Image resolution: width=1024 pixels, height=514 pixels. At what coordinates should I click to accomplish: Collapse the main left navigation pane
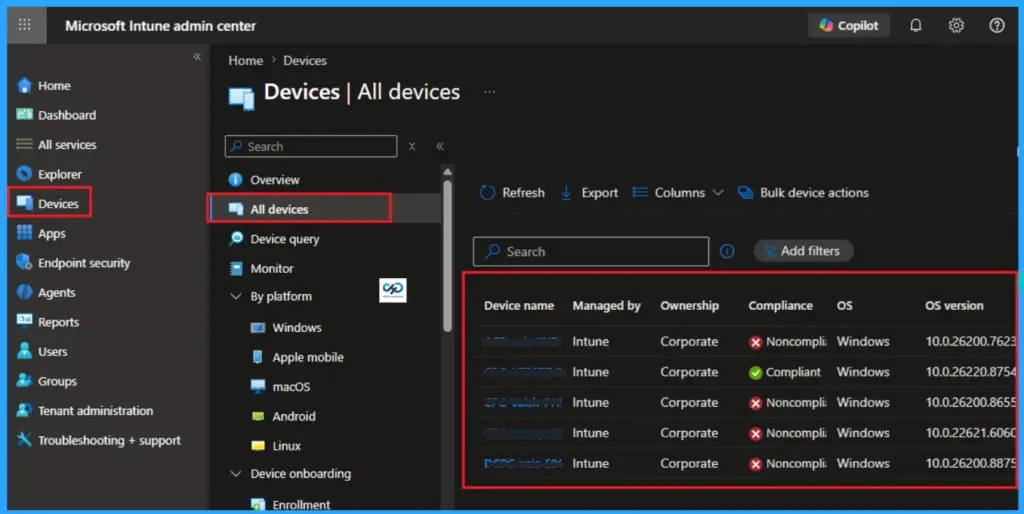197,57
